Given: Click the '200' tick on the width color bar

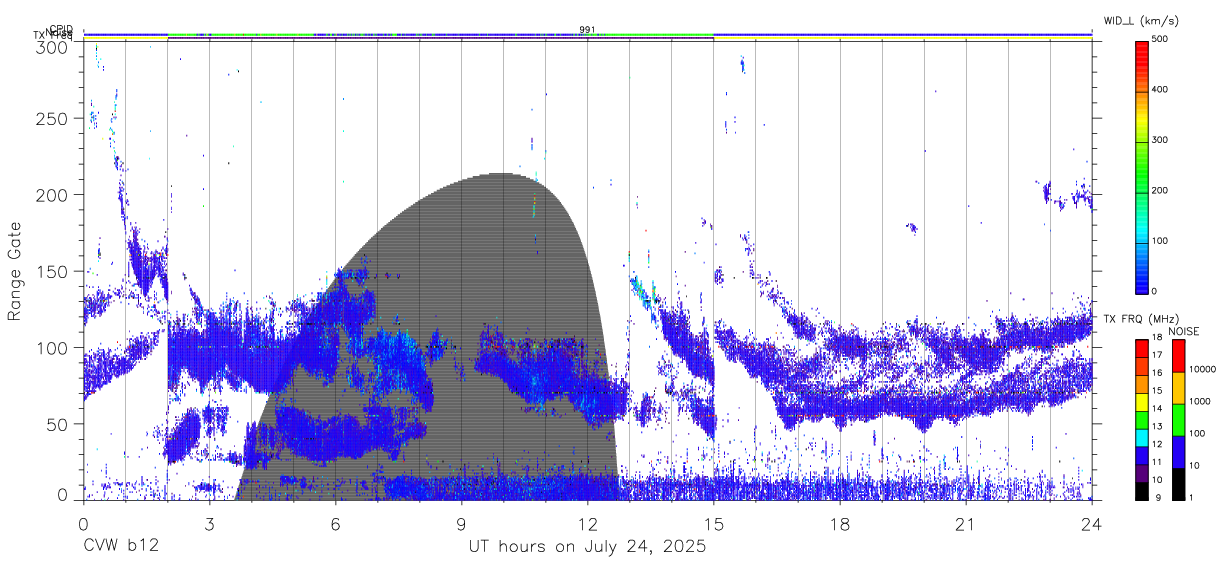Looking at the screenshot, I should 1160,190.
